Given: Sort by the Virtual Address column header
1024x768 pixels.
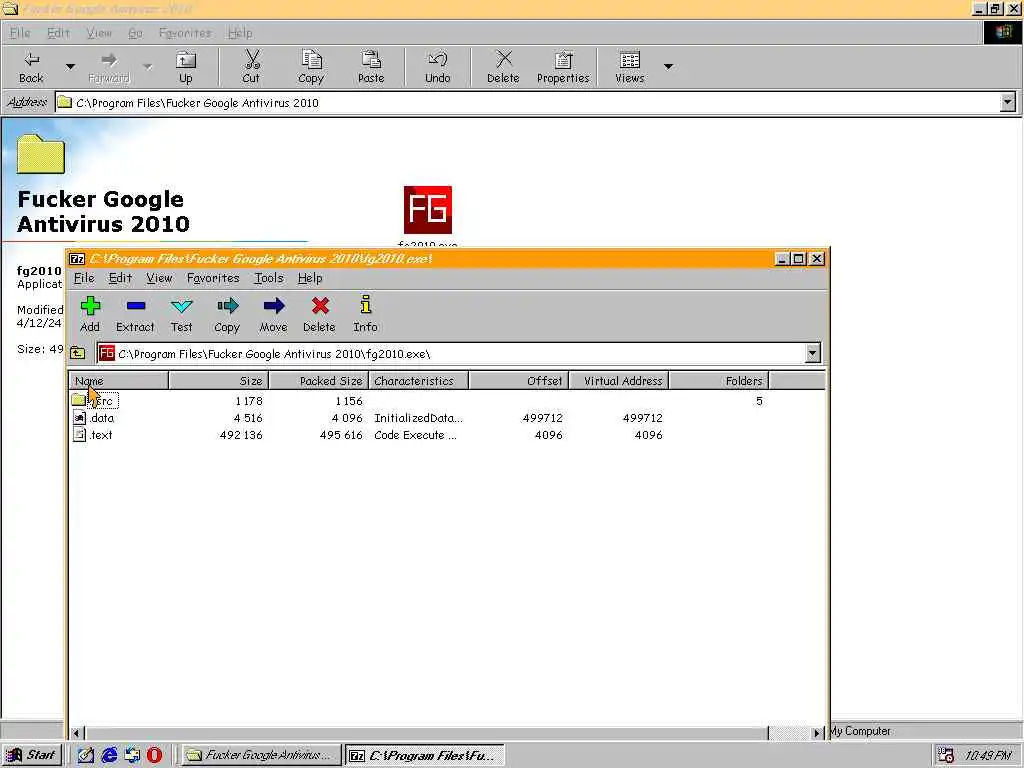Looking at the screenshot, I should pyautogui.click(x=619, y=381).
